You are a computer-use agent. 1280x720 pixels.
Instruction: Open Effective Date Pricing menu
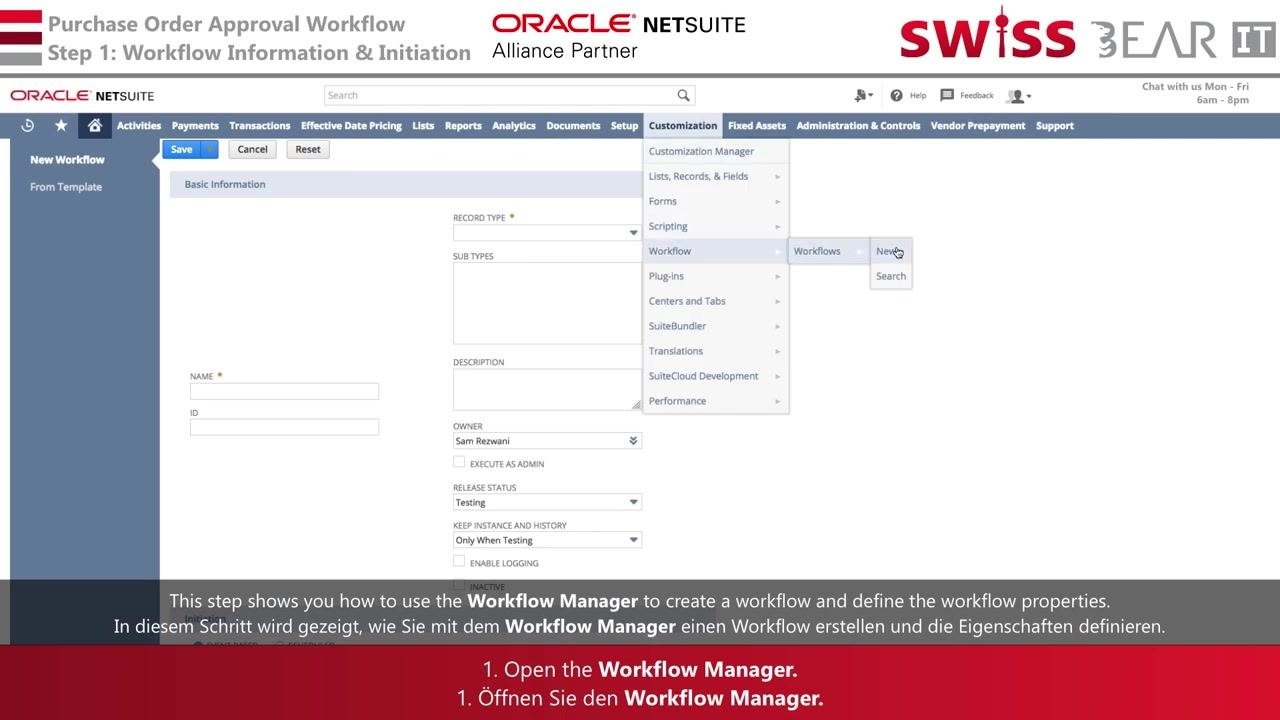tap(351, 126)
